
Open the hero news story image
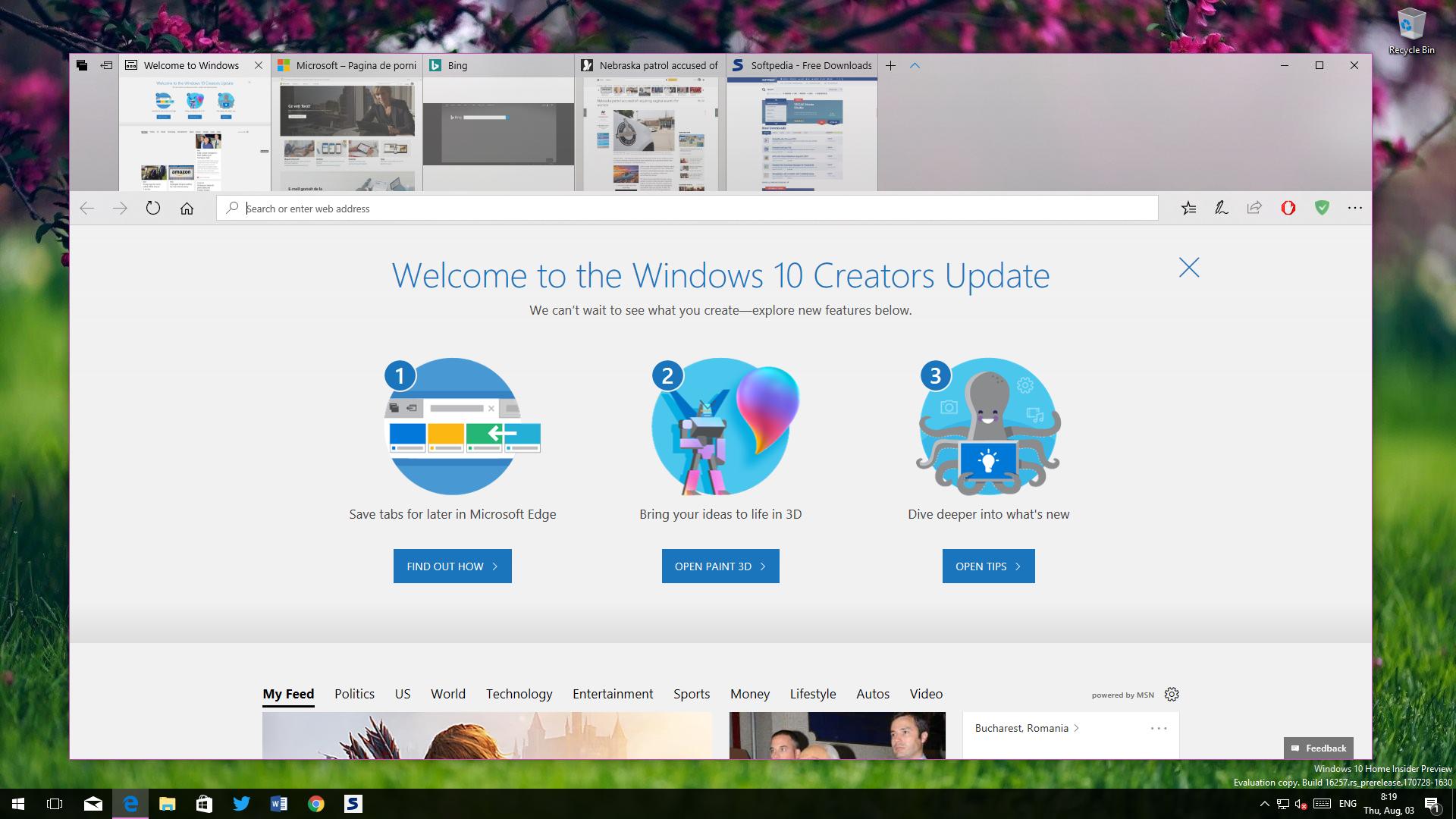487,735
